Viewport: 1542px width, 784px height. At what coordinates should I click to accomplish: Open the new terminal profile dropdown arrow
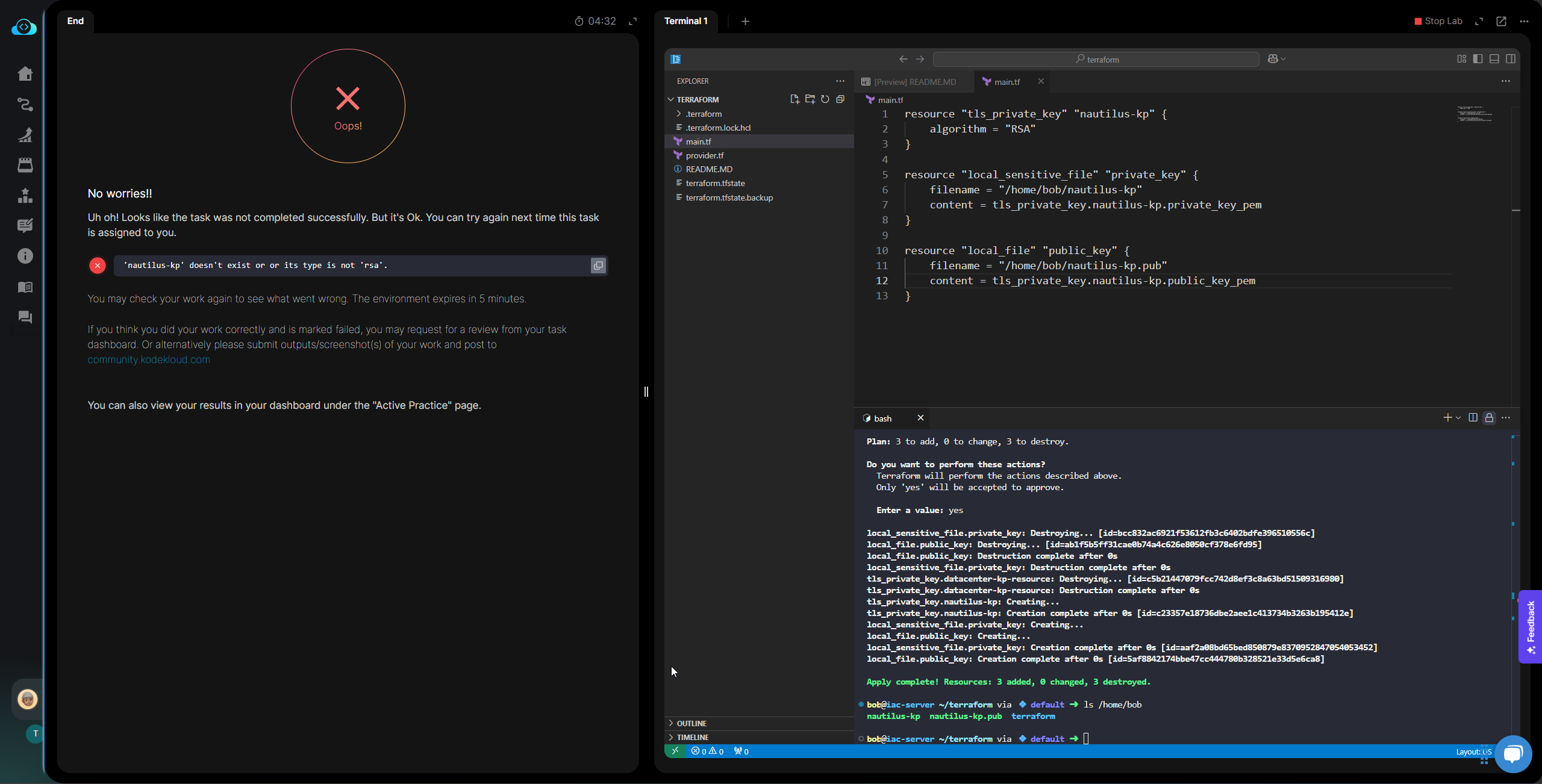(x=1458, y=417)
